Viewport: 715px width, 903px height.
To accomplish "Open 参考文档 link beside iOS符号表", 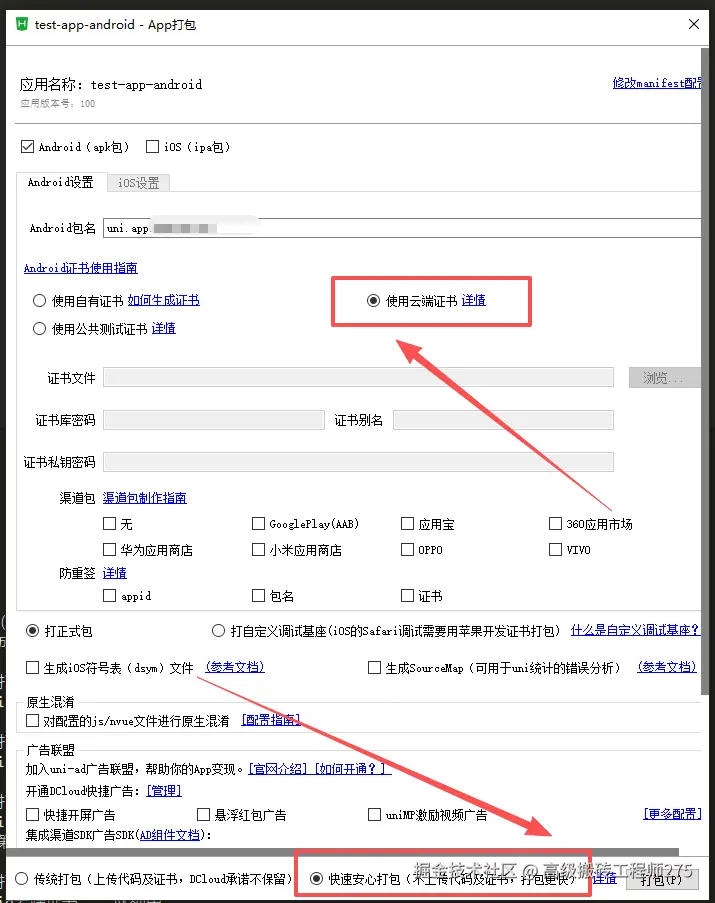I will [x=235, y=667].
